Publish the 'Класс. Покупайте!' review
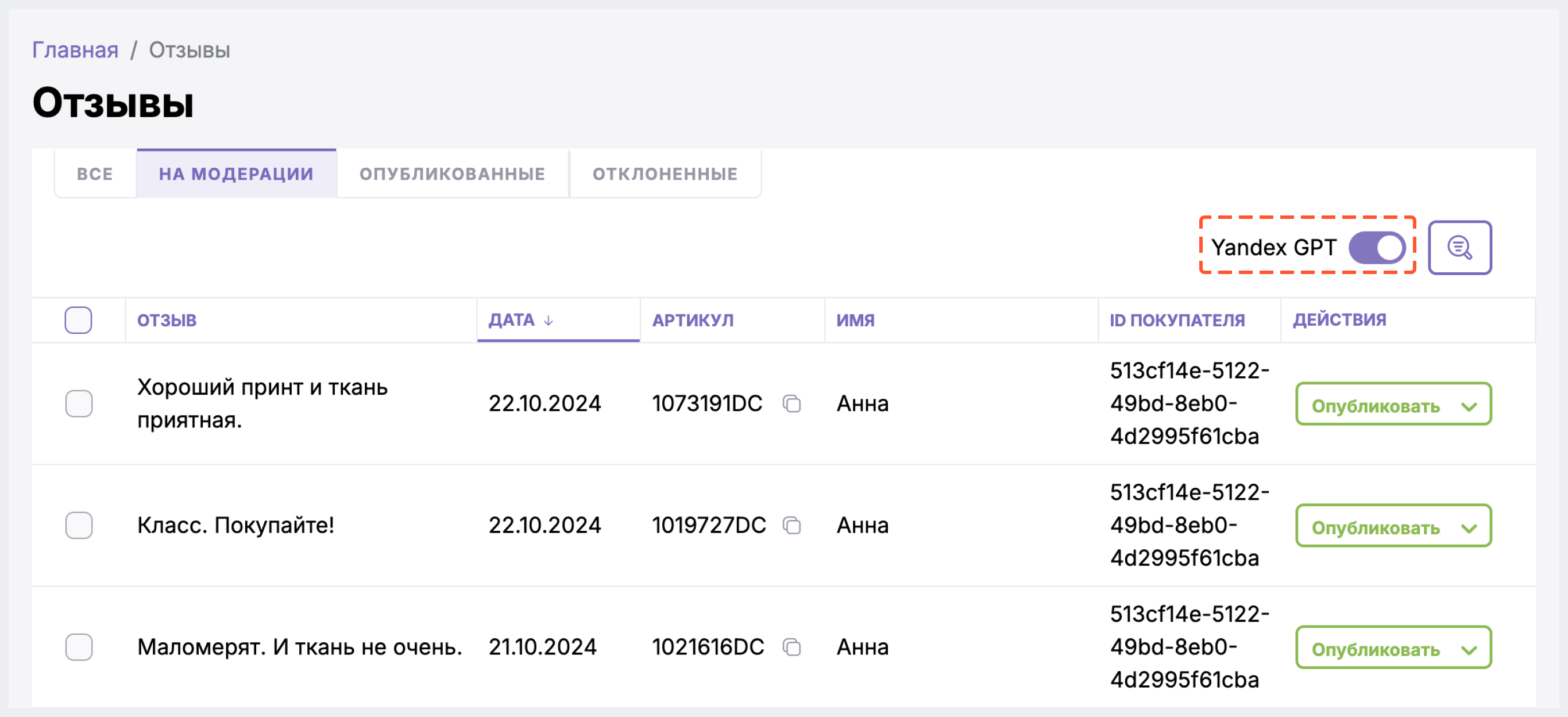 1376,528
